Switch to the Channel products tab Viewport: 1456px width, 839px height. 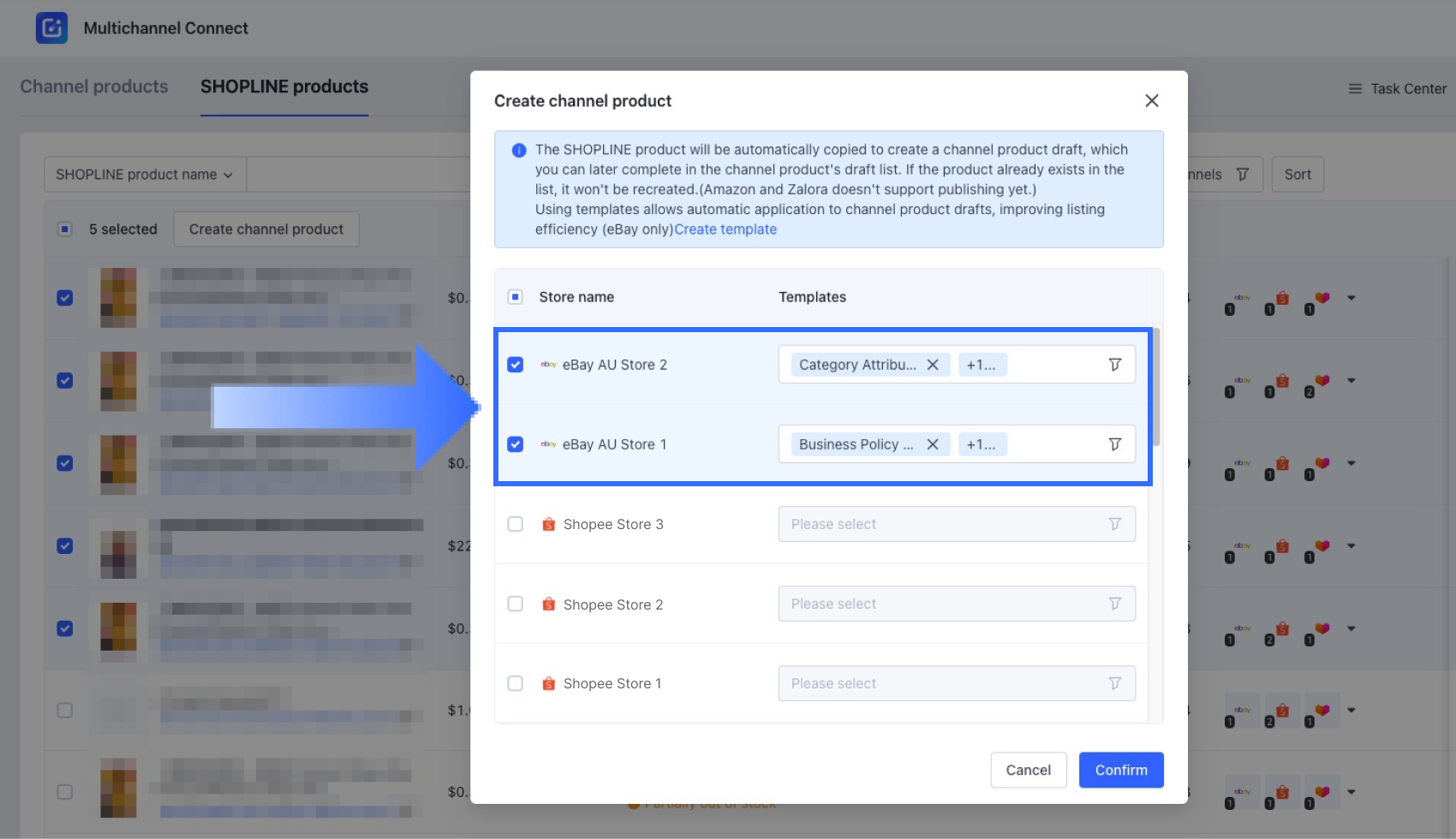pos(94,86)
